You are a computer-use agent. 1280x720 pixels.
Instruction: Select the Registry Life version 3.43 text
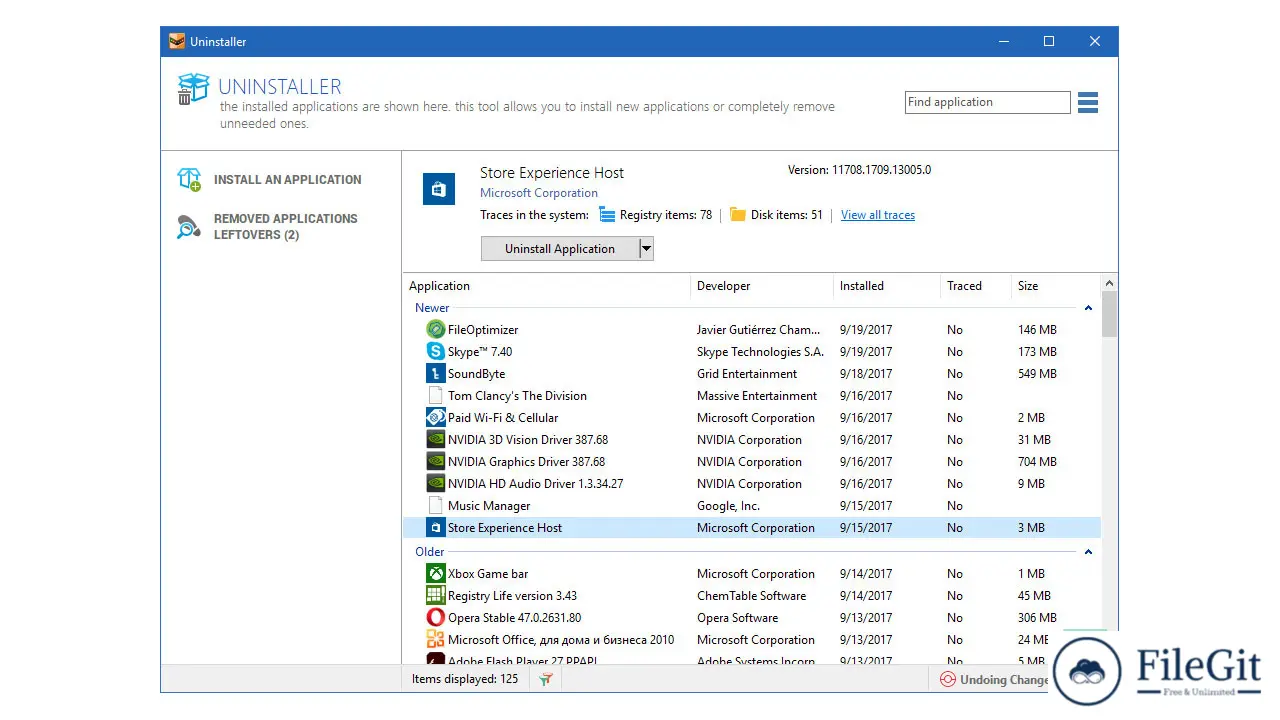pyautogui.click(x=512, y=596)
